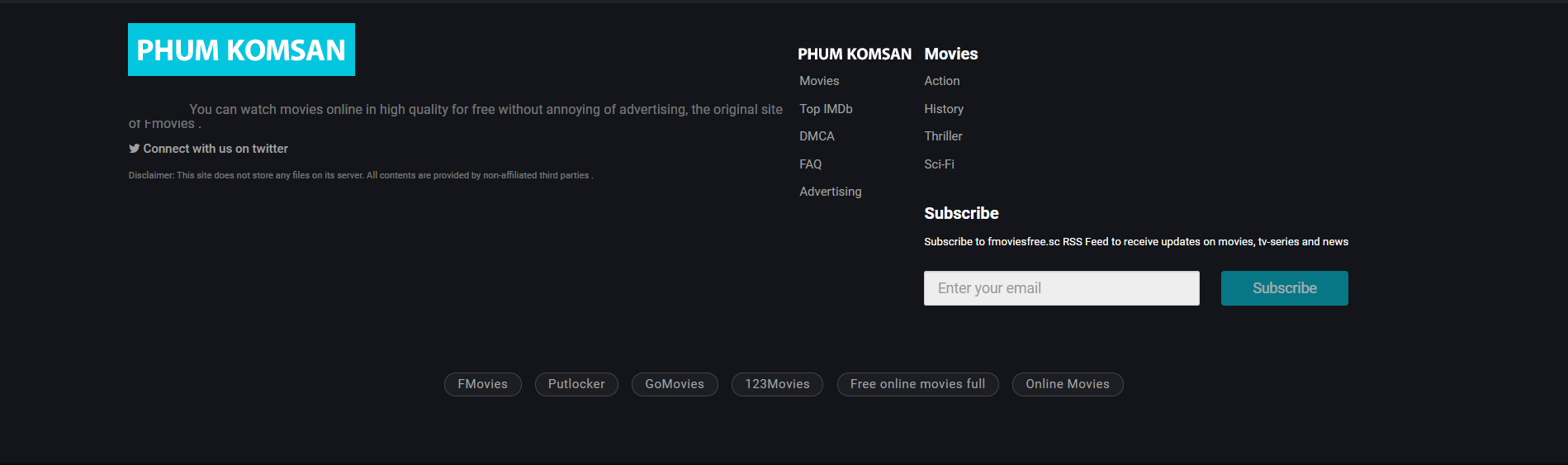The image size is (1568, 465).
Task: Open the Movies footer link
Action: tap(819, 81)
